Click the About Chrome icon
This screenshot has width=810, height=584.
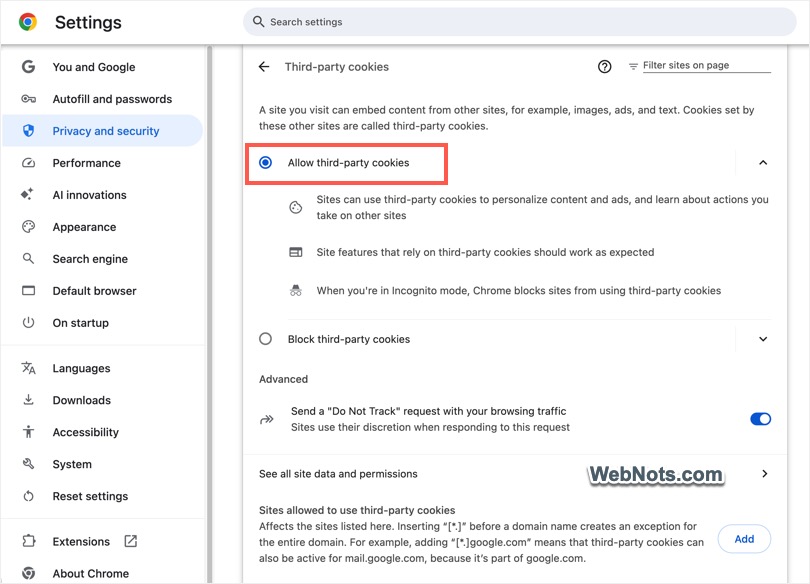(x=28, y=573)
